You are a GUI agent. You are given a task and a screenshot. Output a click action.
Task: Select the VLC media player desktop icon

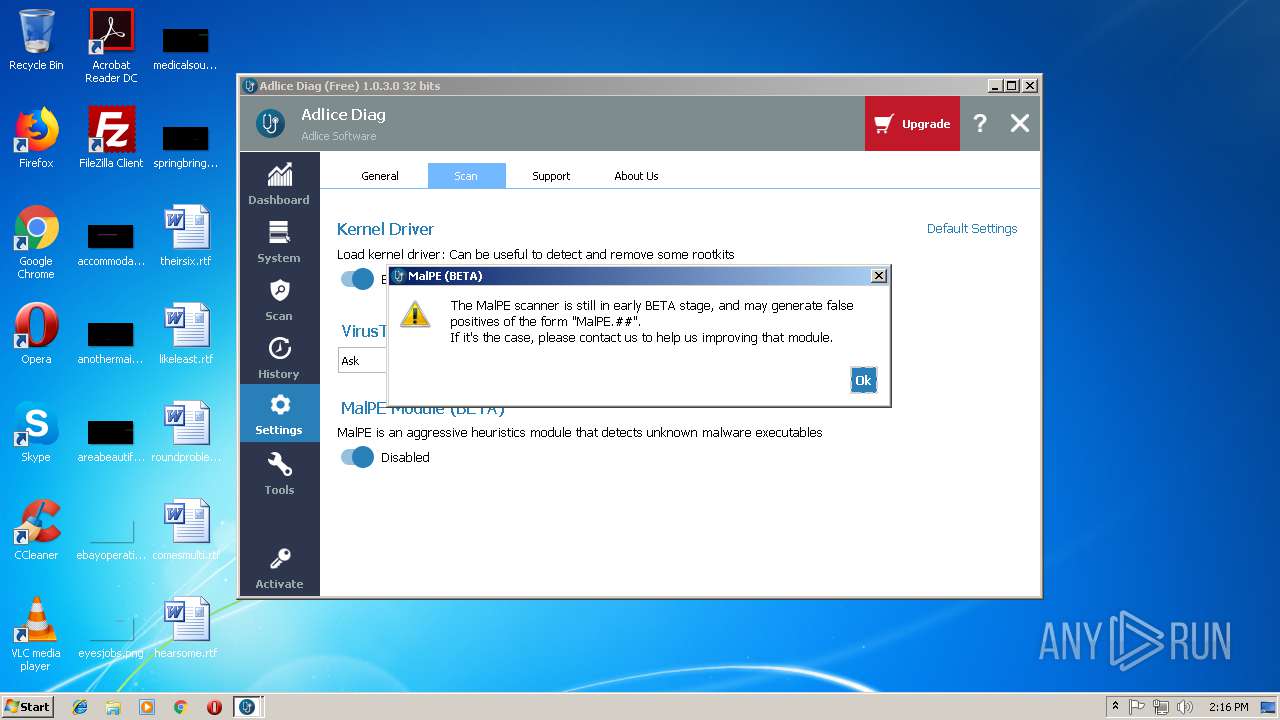point(36,634)
